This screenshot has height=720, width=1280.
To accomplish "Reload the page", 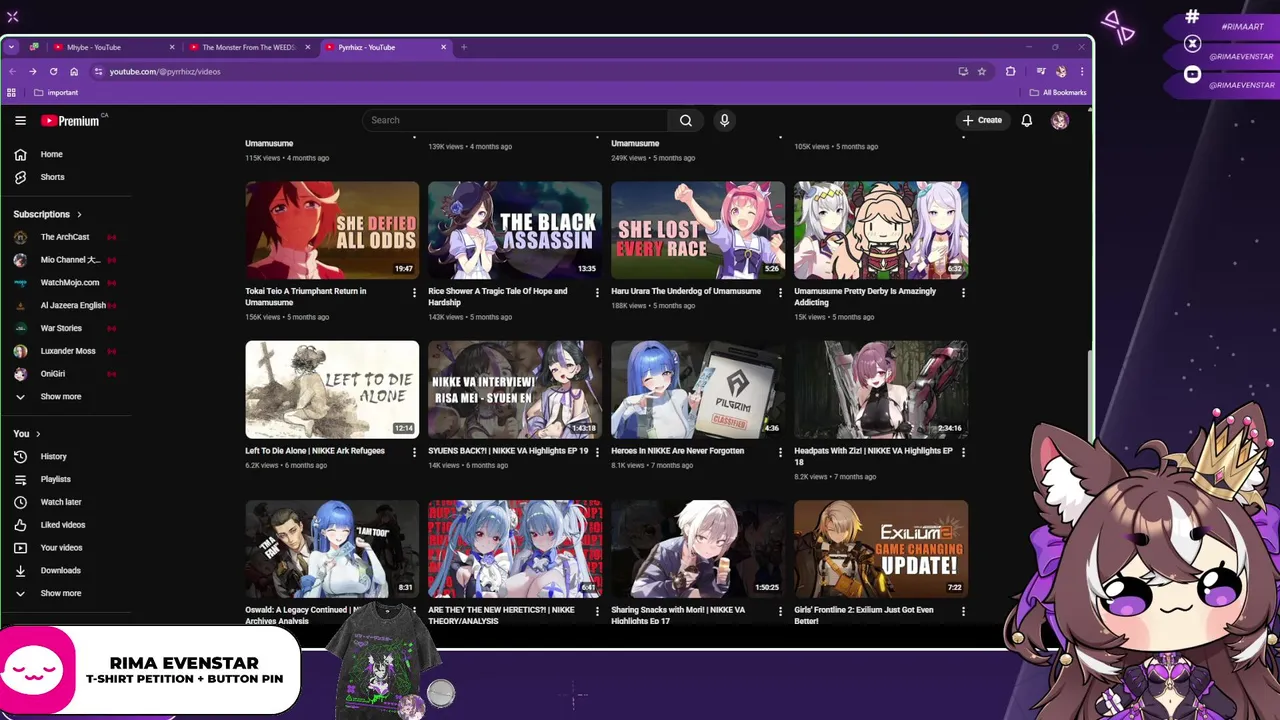I will [x=53, y=72].
